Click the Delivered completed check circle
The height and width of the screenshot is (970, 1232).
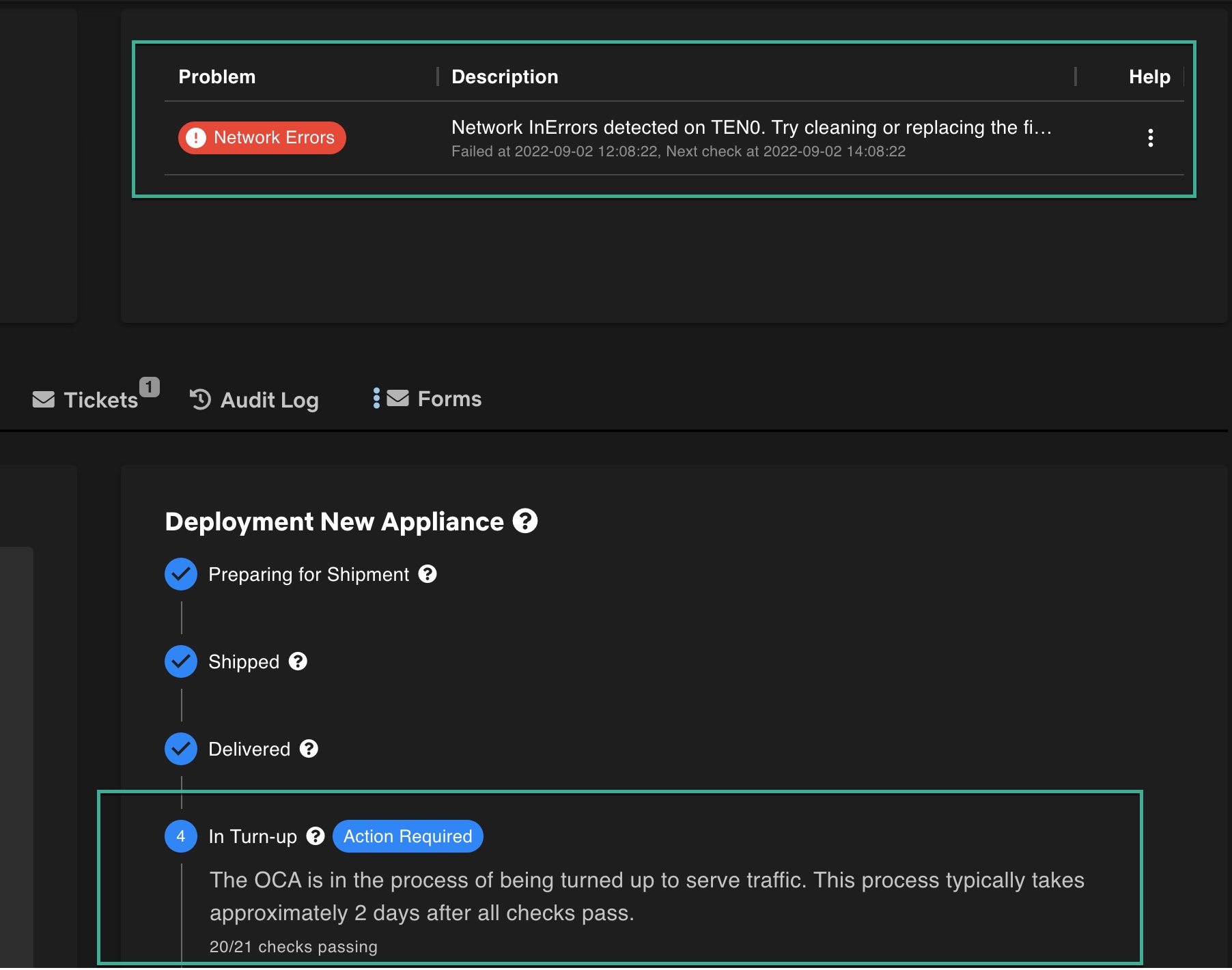[180, 749]
